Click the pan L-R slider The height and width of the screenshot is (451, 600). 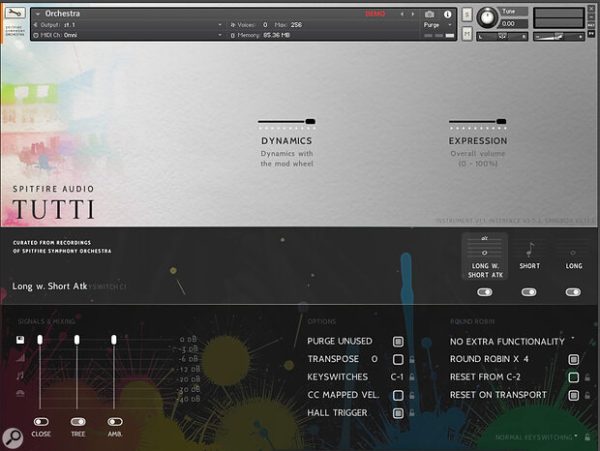[x=502, y=36]
